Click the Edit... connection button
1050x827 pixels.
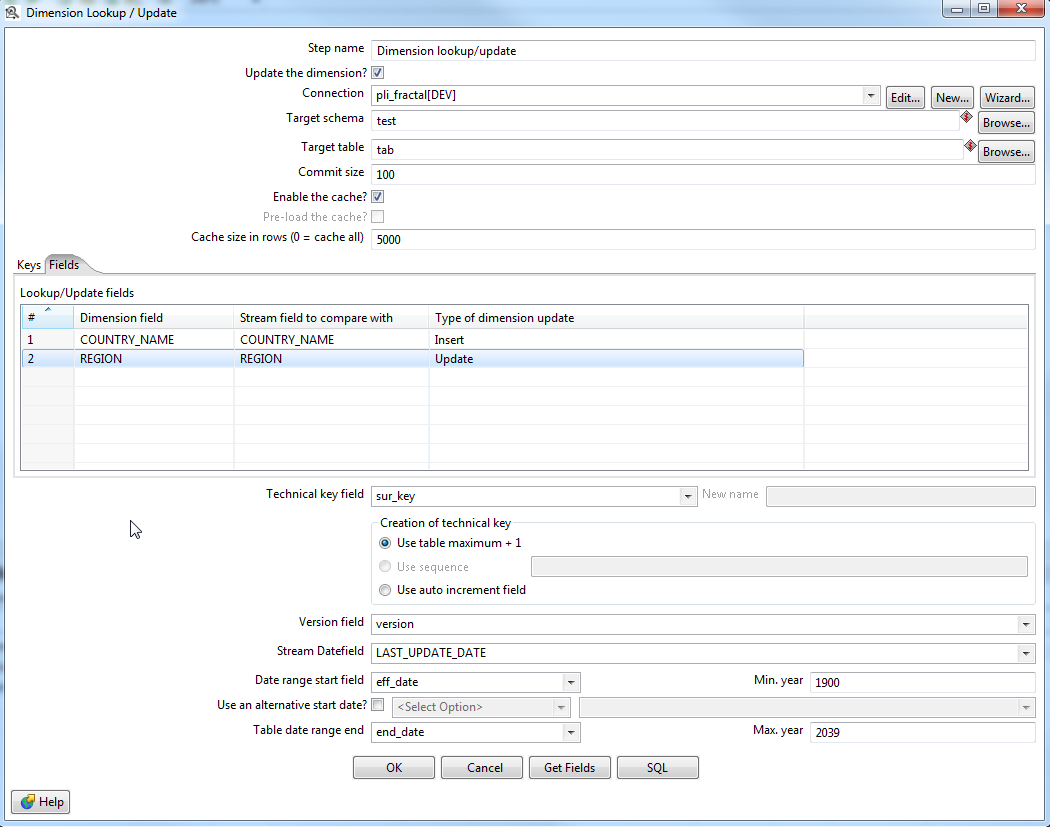[905, 98]
